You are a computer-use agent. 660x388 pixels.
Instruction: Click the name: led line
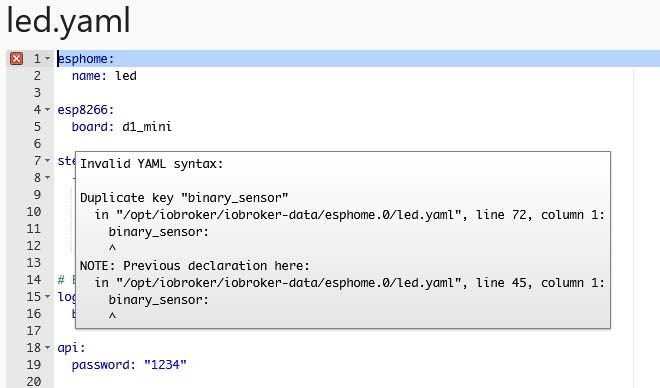(x=104, y=76)
